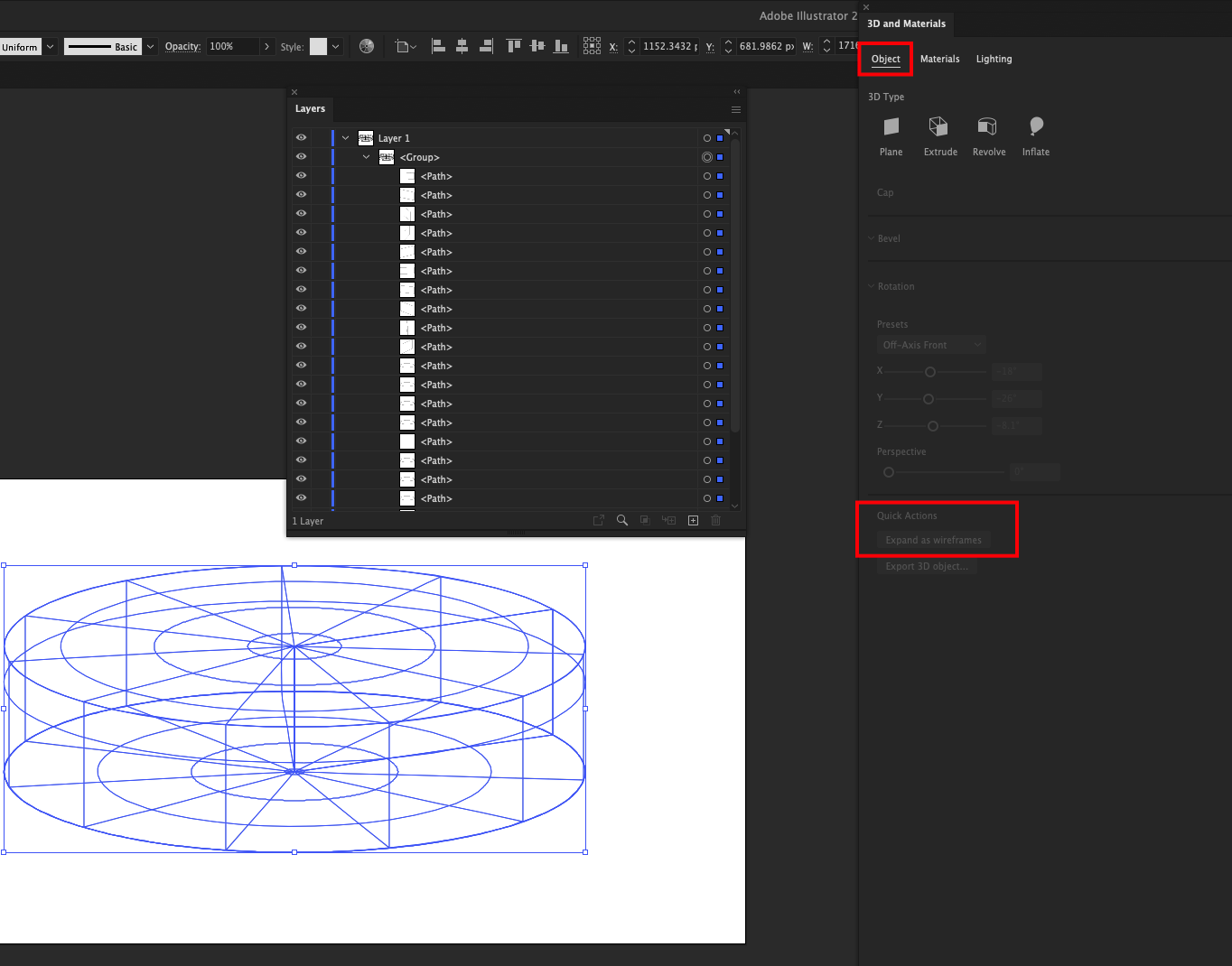Click the Delete Selection trash icon
This screenshot has height=966, width=1232.
point(714,520)
